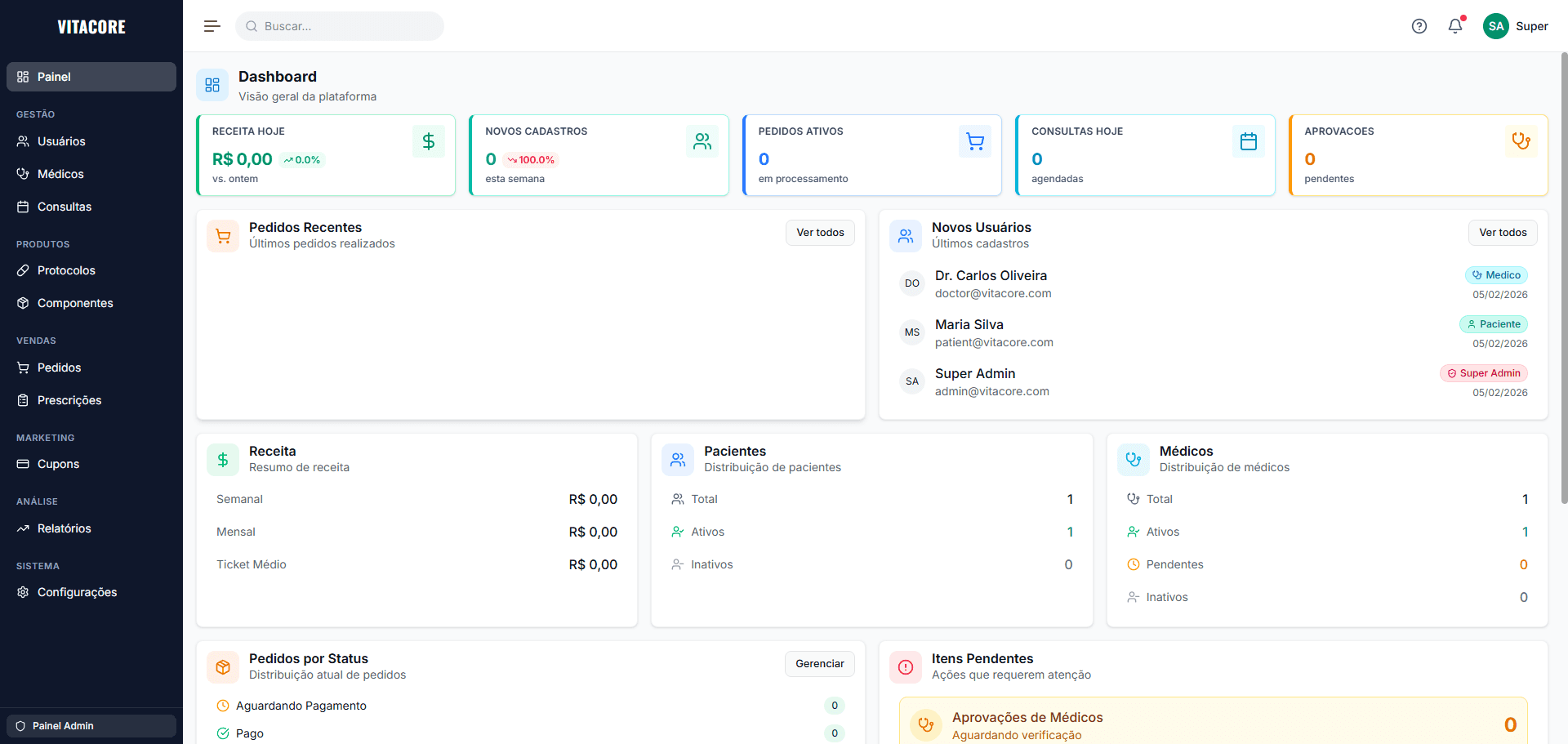Click the Medico badge next to Dr. Carlos Oliveira
The width and height of the screenshot is (1568, 744).
1496,275
